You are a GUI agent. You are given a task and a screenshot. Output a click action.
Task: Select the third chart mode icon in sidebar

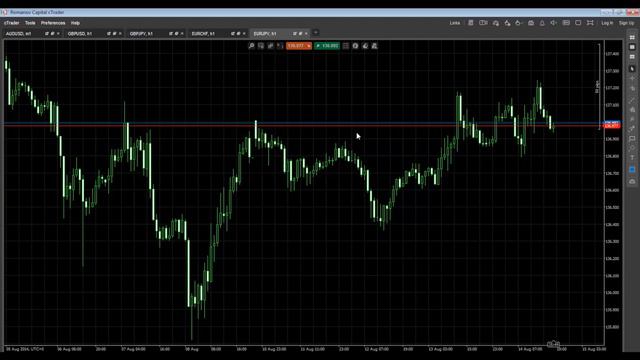click(632, 57)
